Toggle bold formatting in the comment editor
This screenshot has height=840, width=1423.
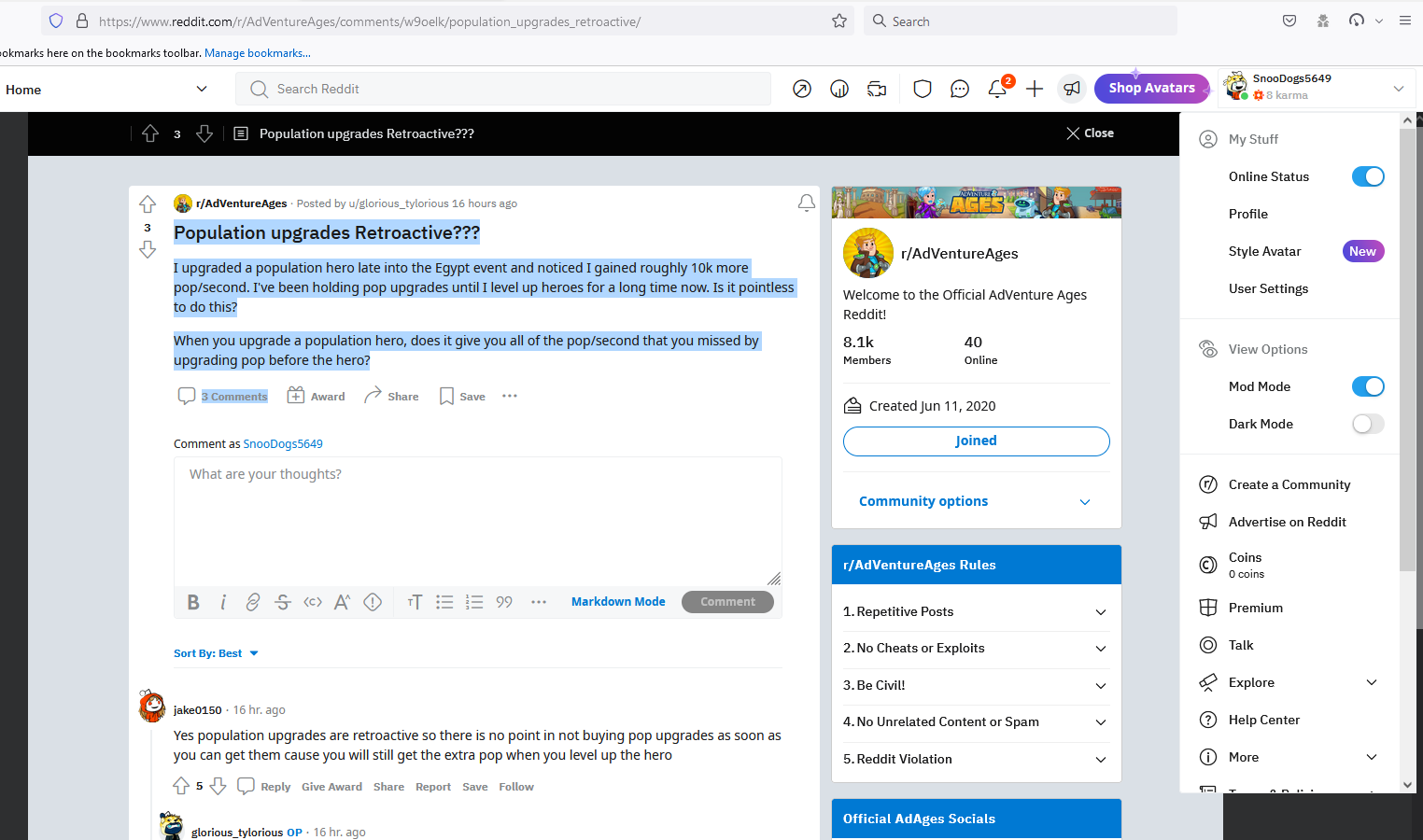193,602
